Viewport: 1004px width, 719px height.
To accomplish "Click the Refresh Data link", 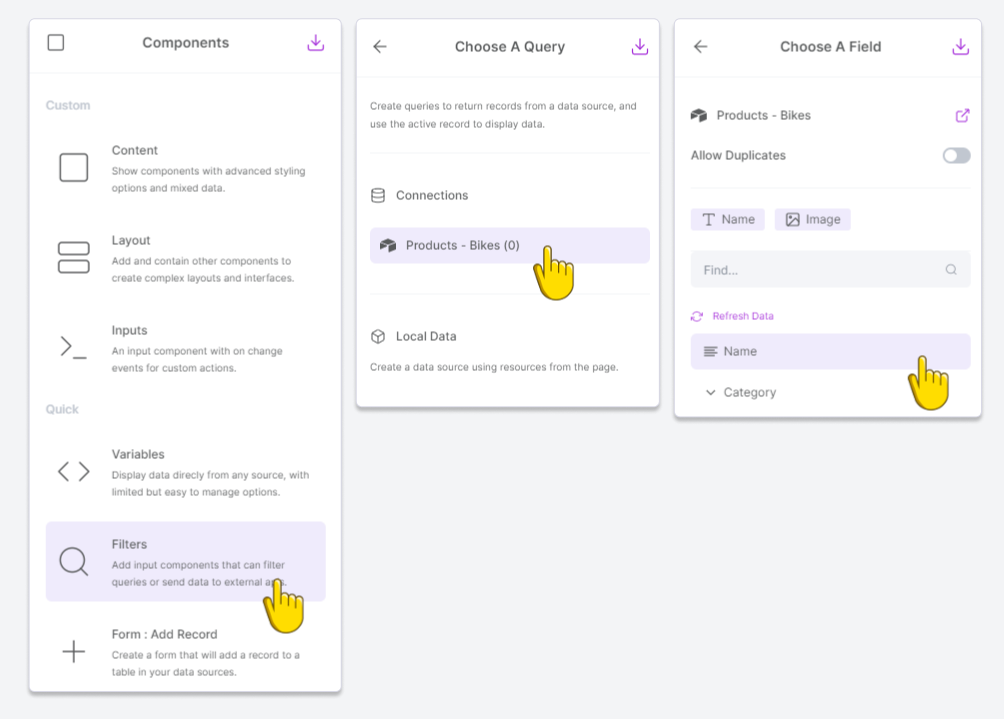I will [x=743, y=316].
